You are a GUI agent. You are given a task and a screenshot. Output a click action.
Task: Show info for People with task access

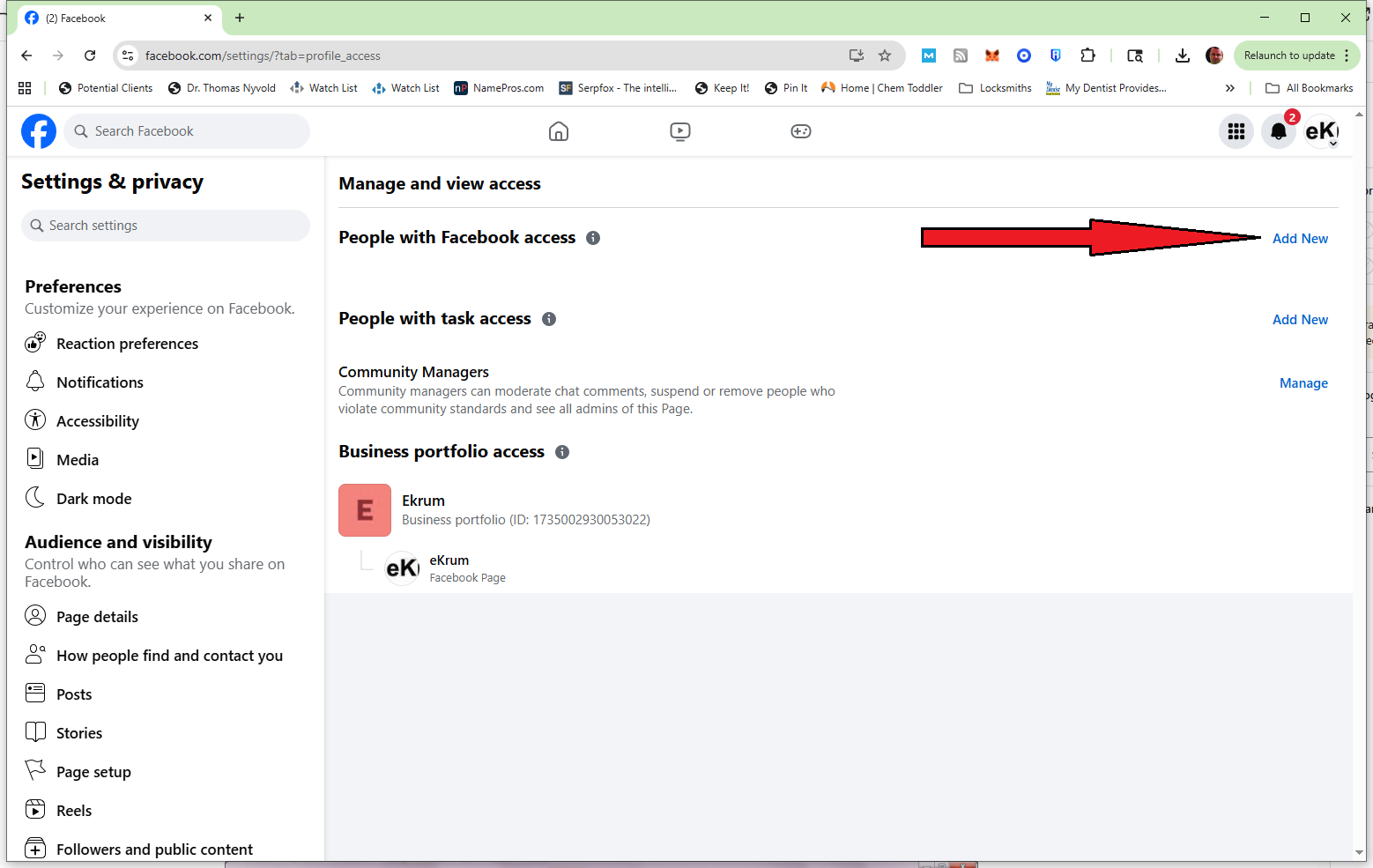(x=549, y=319)
